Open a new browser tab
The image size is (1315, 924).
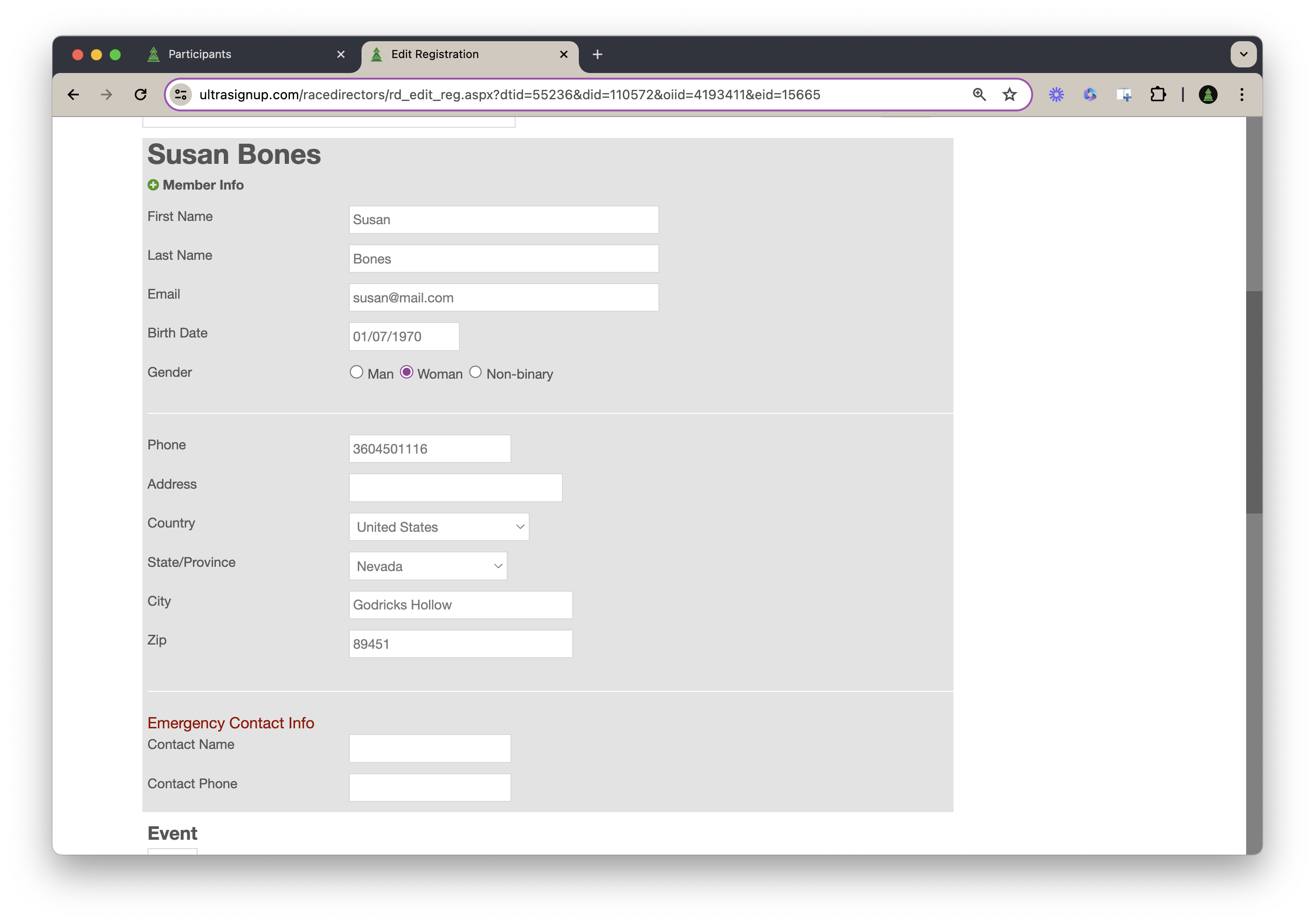point(598,54)
